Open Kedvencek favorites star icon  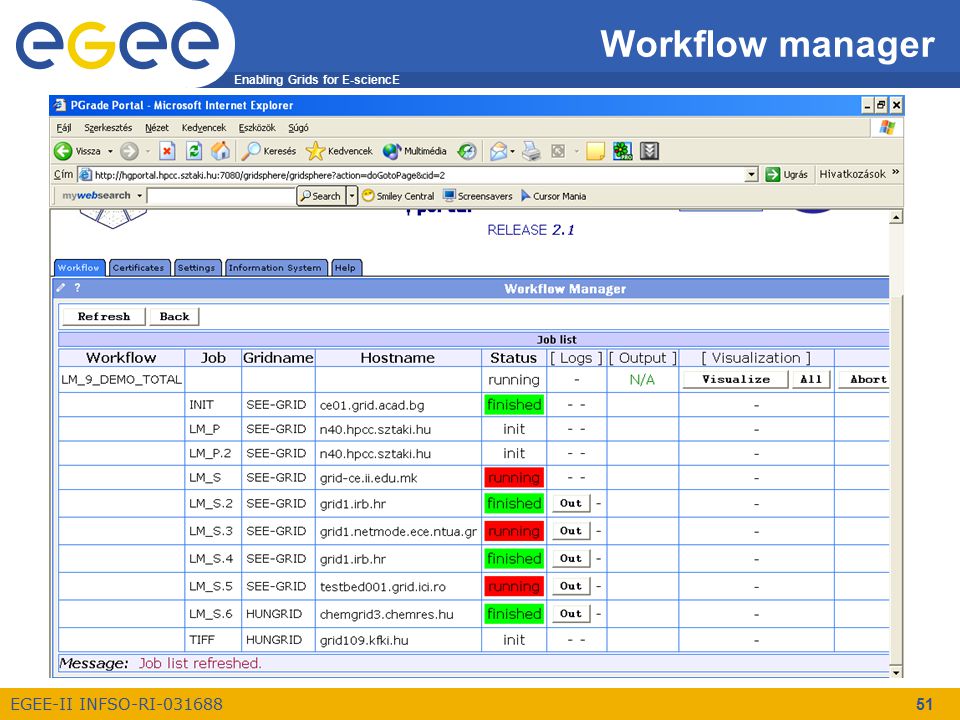point(315,151)
